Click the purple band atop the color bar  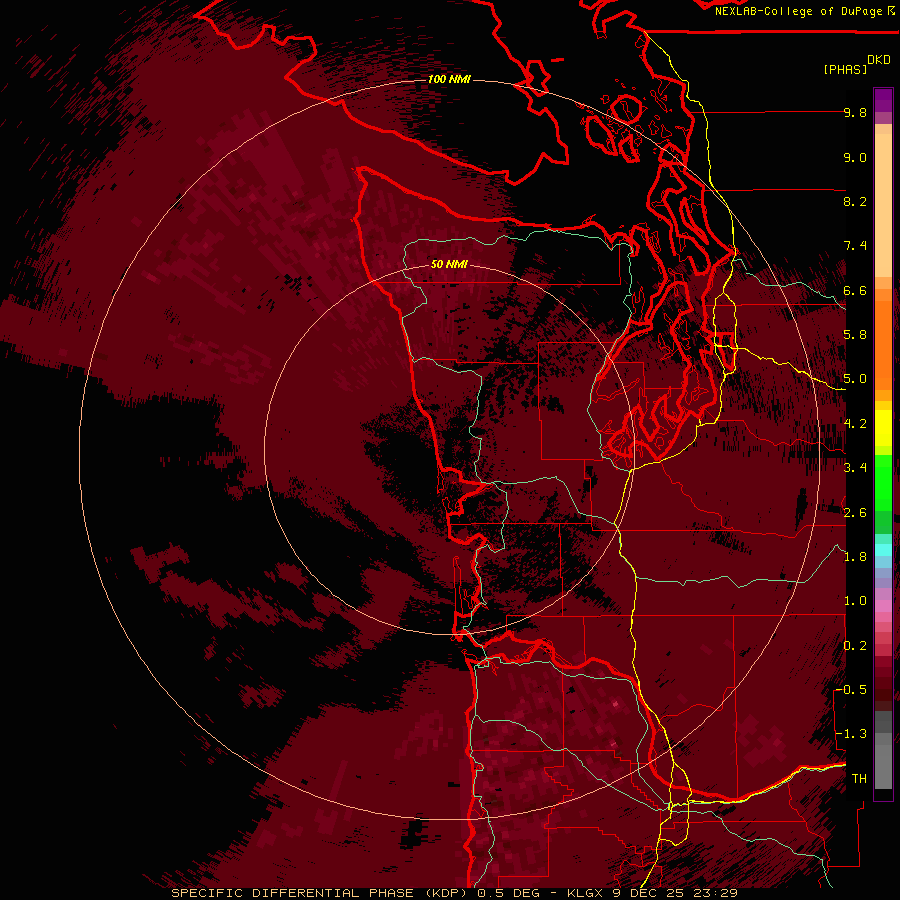pos(883,100)
